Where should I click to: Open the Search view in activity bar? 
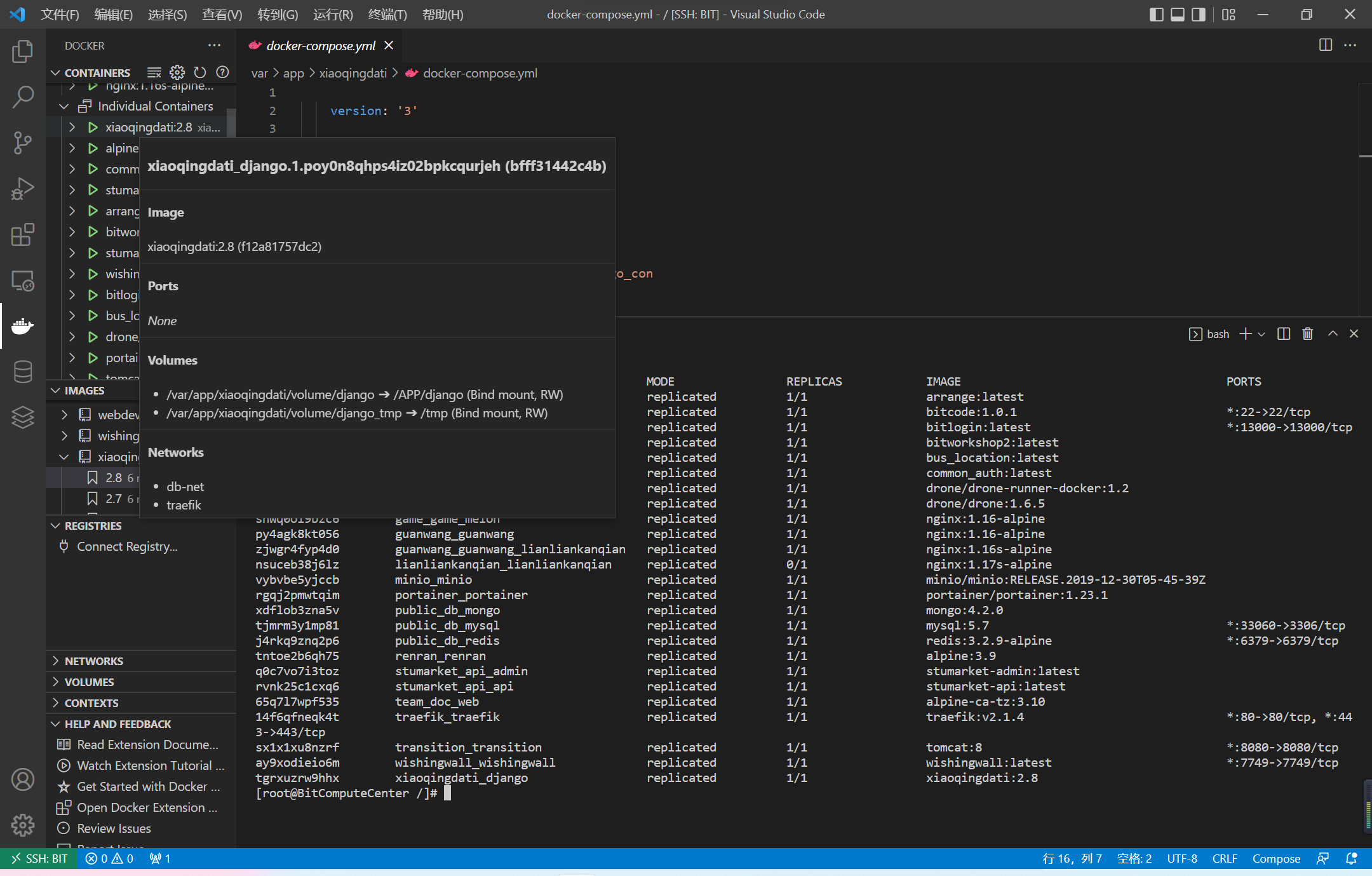pos(23,97)
